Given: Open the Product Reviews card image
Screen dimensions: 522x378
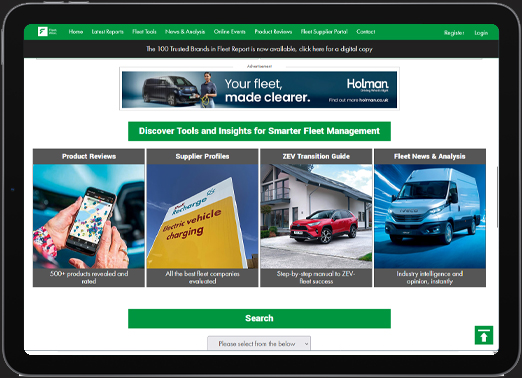Looking at the screenshot, I should pos(89,216).
